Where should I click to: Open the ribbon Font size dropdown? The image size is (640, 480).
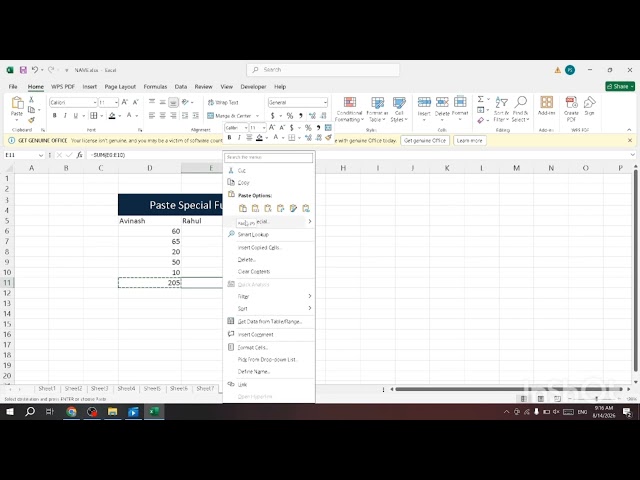pyautogui.click(x=116, y=102)
